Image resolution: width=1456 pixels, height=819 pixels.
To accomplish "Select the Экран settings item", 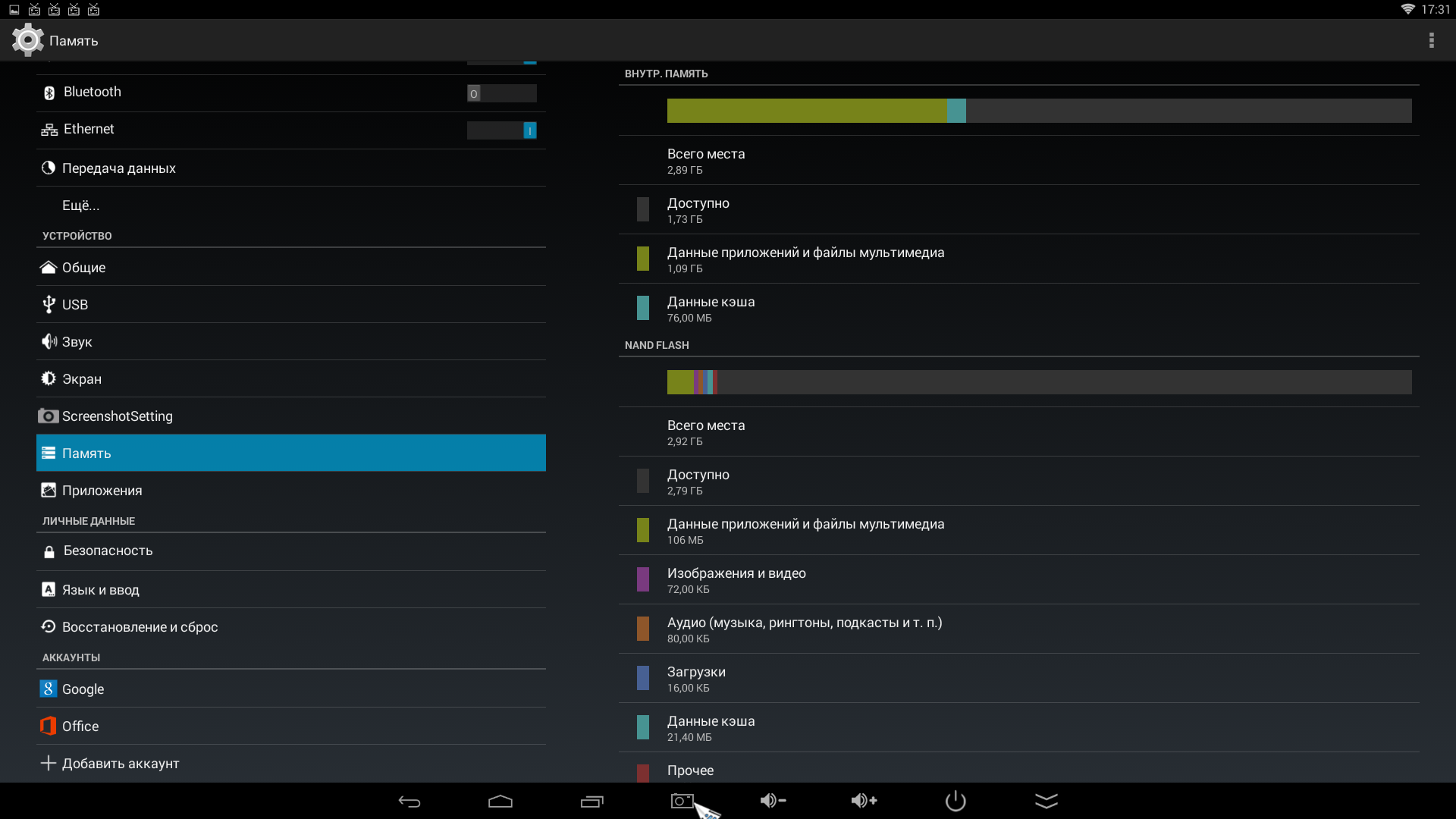I will pos(82,379).
